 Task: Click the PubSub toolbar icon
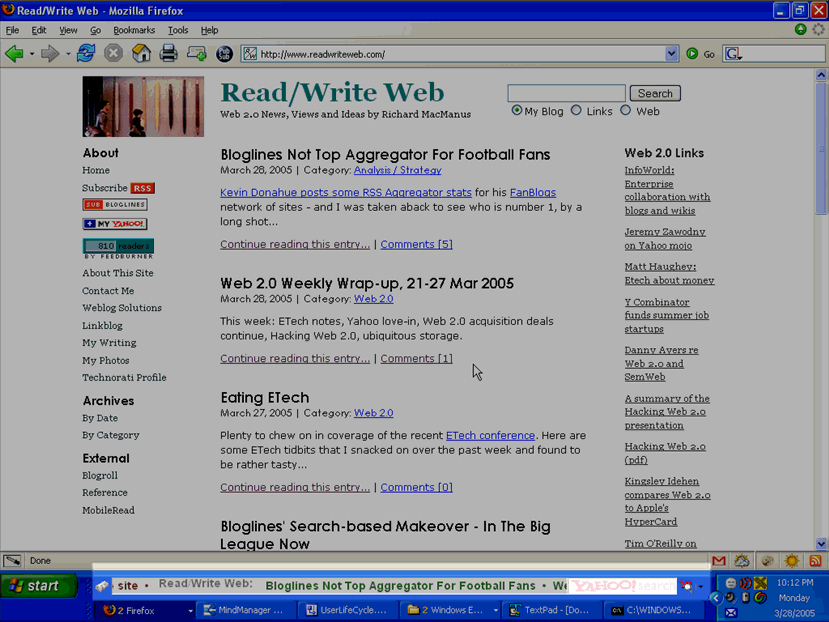click(224, 53)
